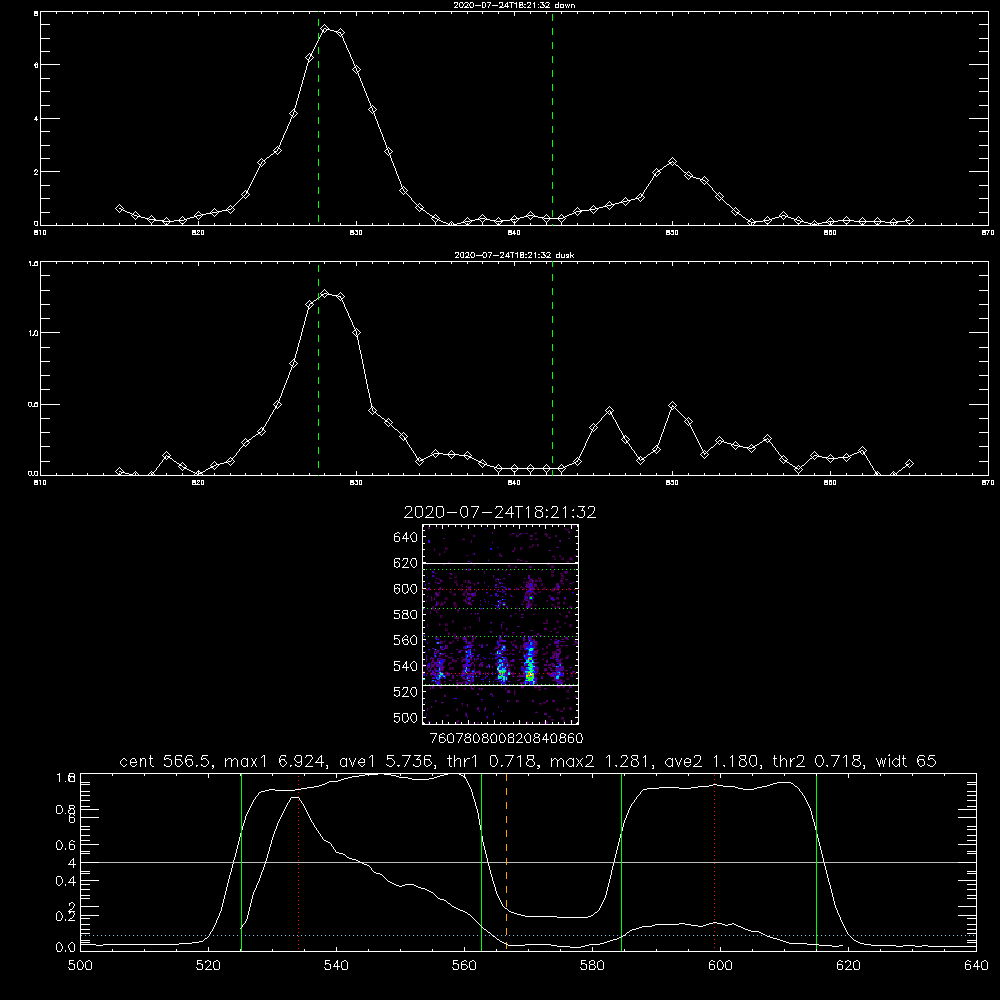Click the orange dashed center line at 566.5

506,862
